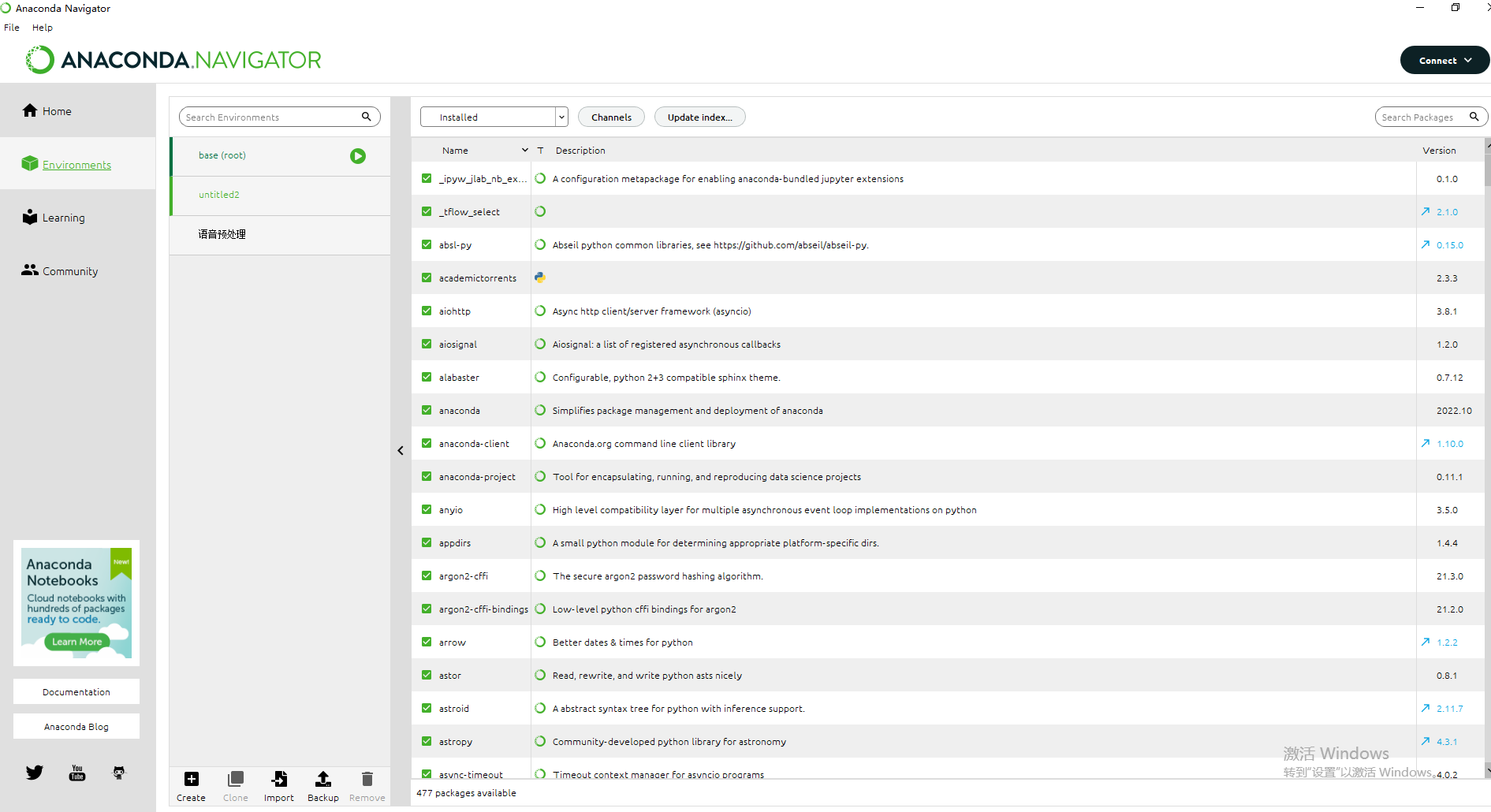Click the Description column header
Screen dimensions: 1491x812
(x=580, y=151)
